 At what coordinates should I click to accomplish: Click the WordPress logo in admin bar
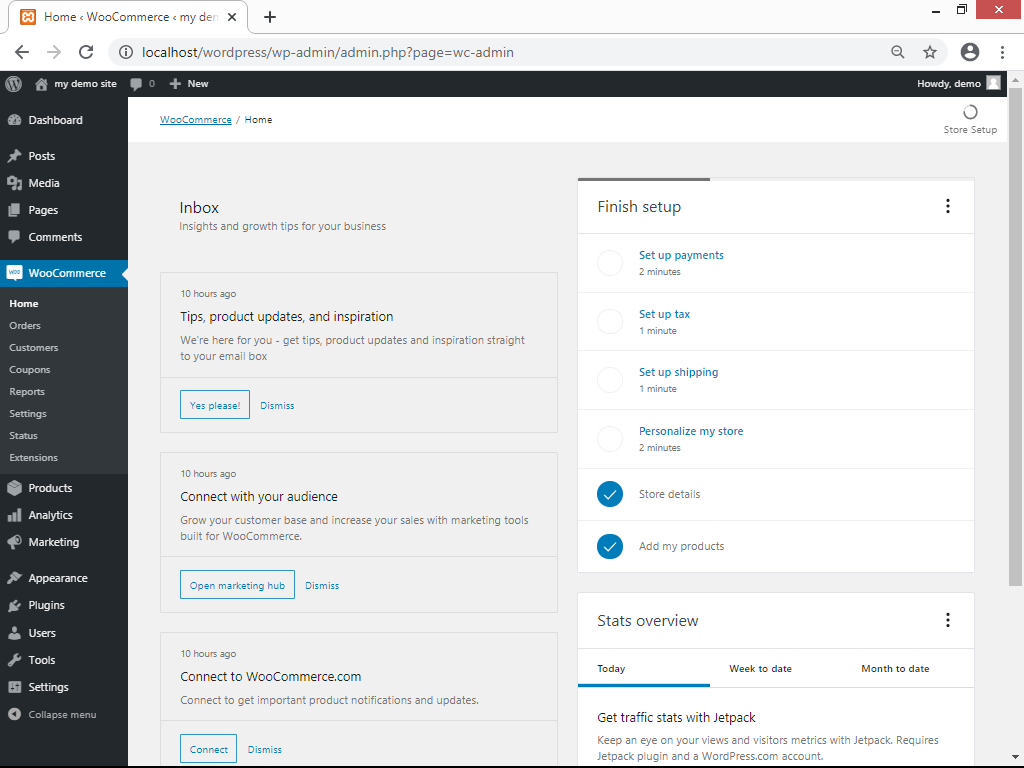(x=14, y=84)
